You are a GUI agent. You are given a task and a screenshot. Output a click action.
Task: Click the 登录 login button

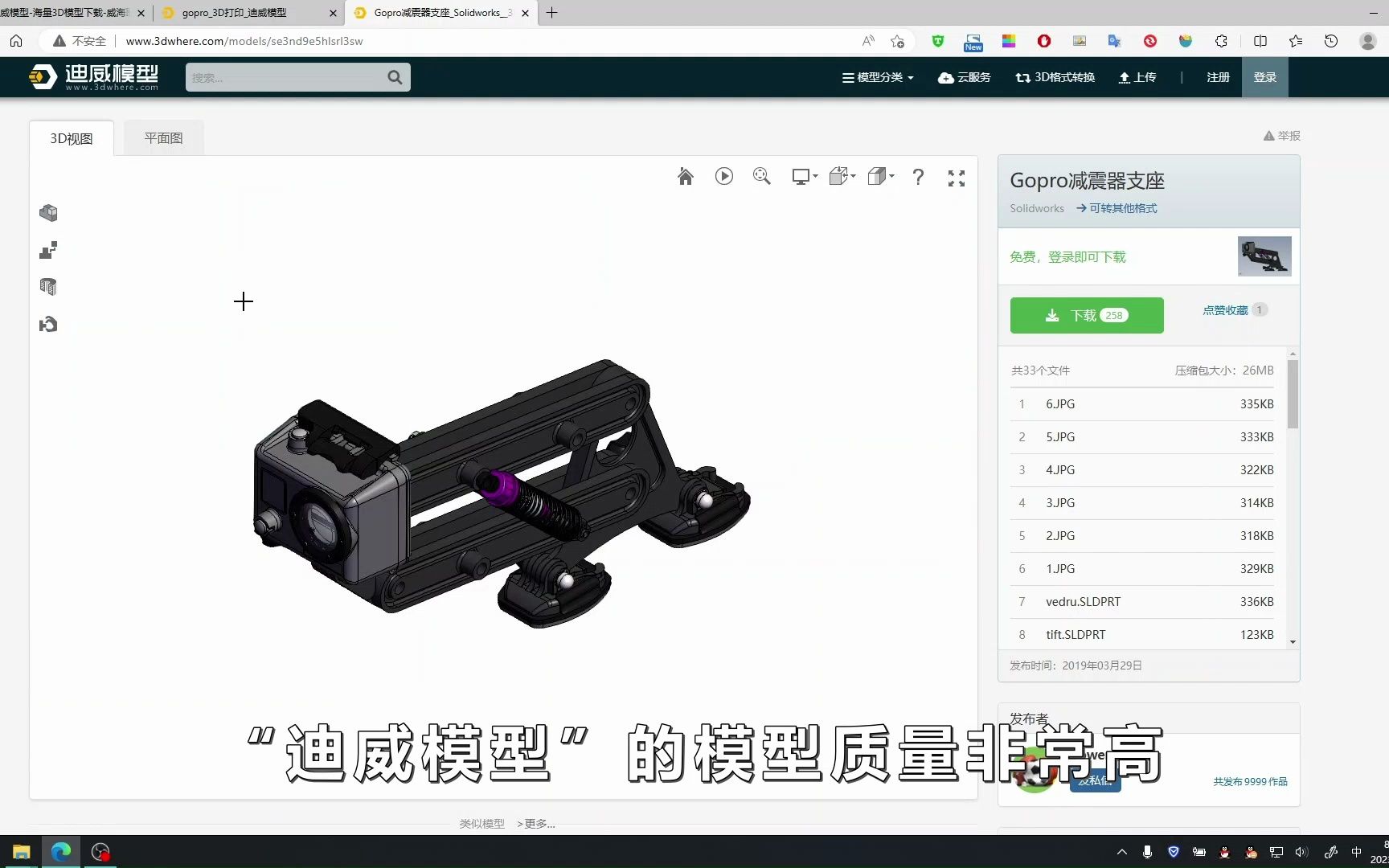(1264, 77)
